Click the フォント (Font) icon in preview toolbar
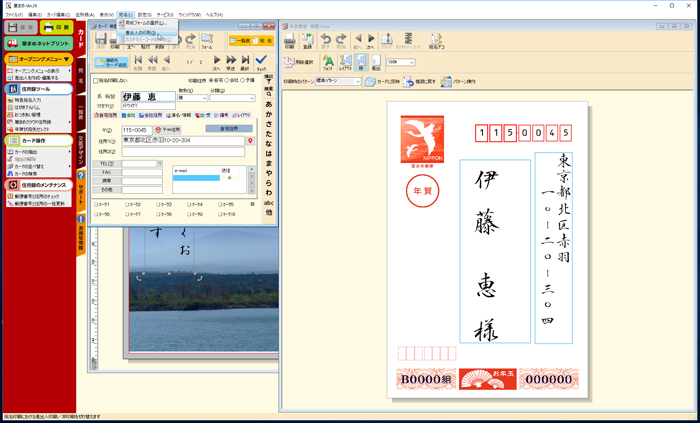Image resolution: width=700 pixels, height=423 pixels. (x=329, y=62)
